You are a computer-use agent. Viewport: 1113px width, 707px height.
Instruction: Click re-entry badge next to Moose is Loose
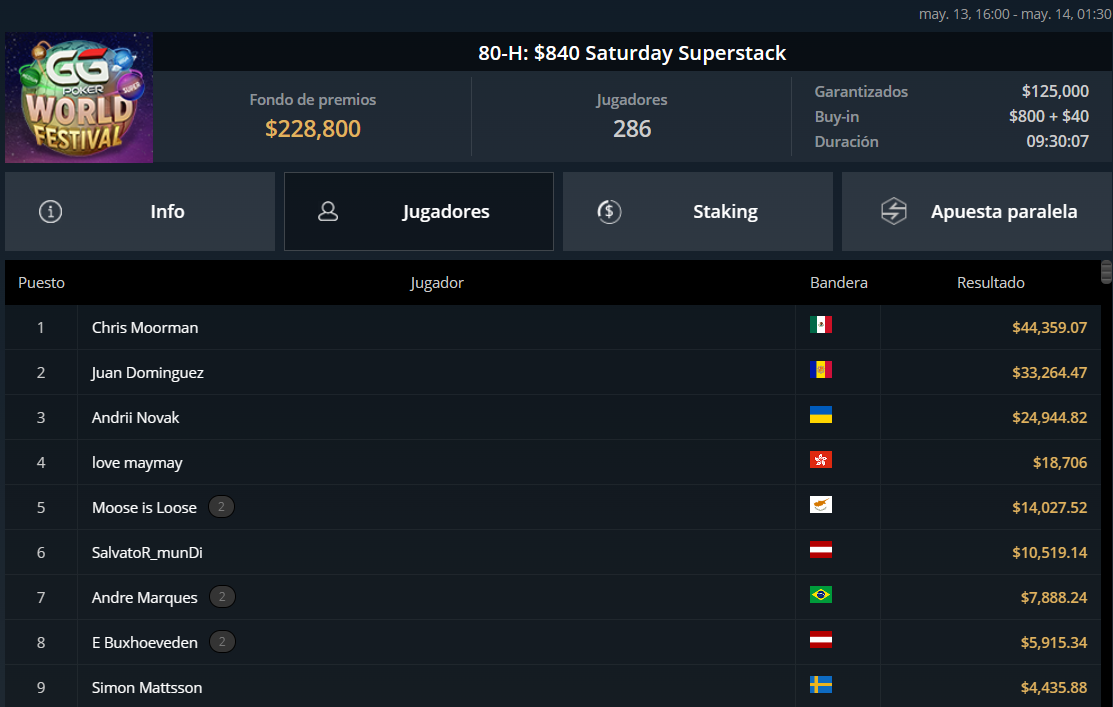[222, 507]
